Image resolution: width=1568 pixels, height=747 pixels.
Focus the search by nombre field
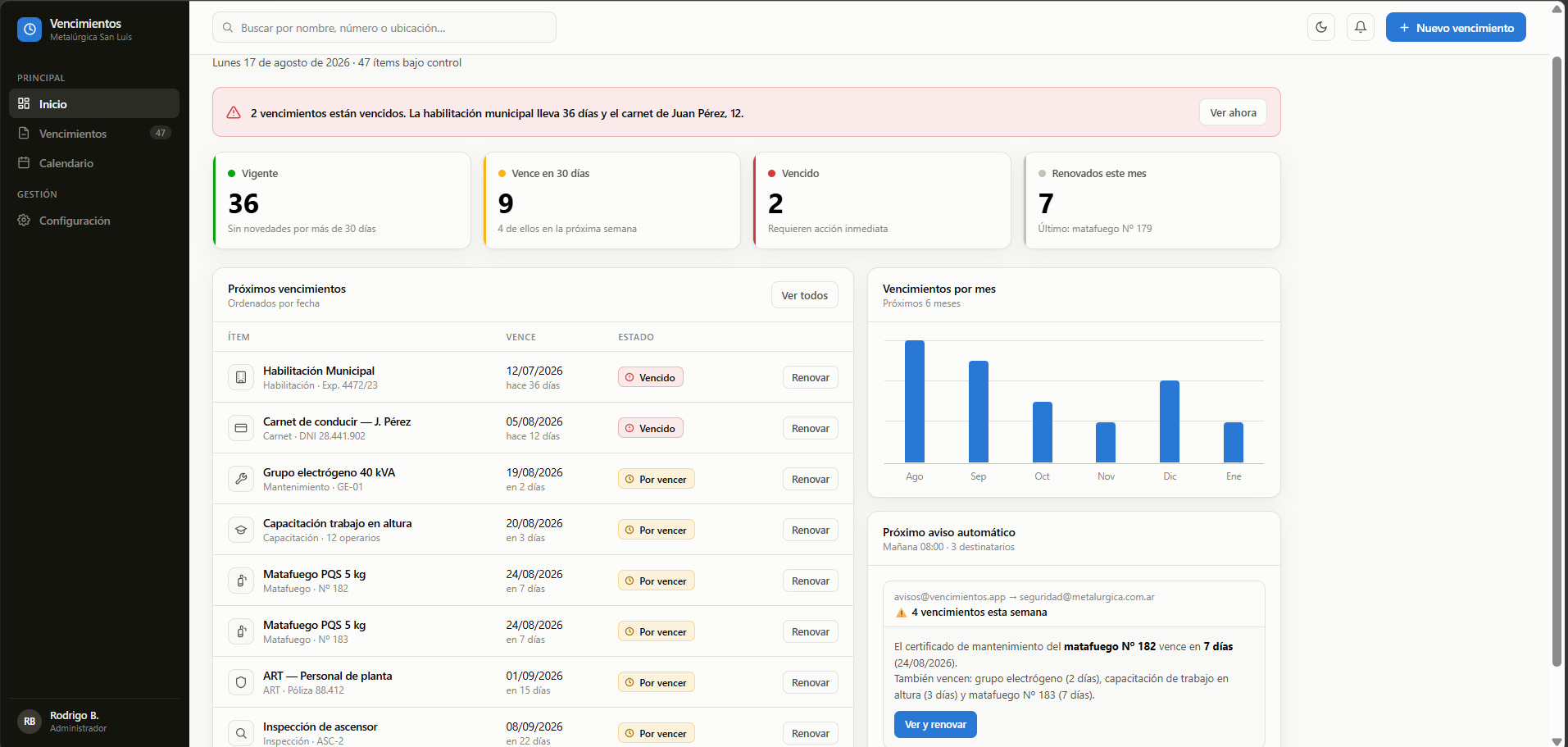pos(384,27)
